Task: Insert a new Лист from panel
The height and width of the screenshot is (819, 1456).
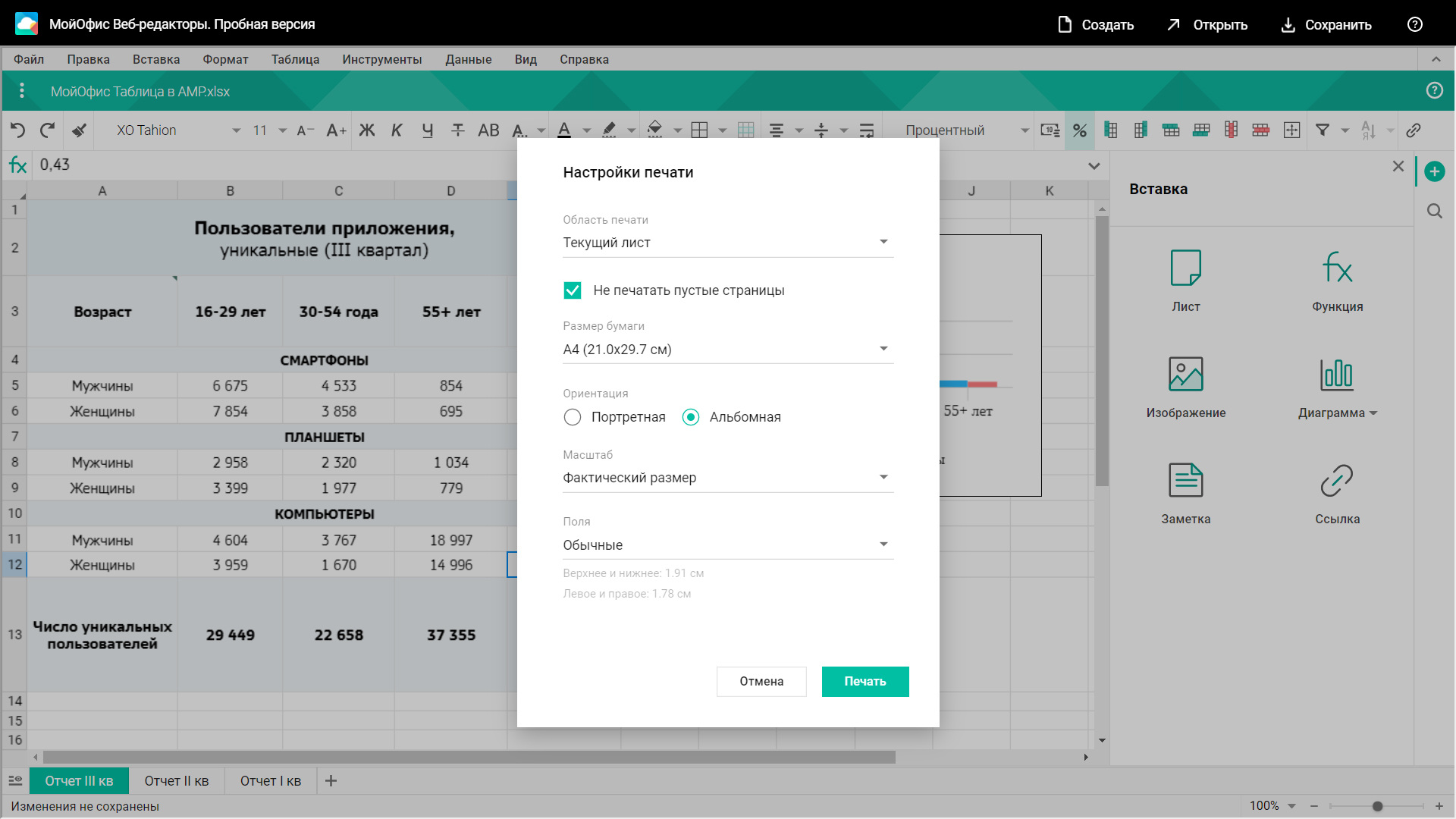Action: click(x=1186, y=281)
